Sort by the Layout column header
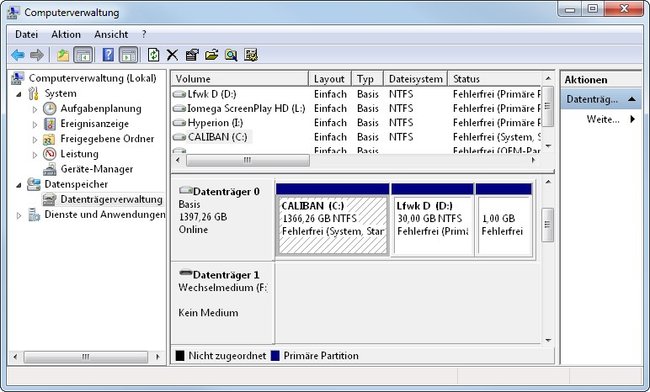The image size is (650, 392). pos(330,79)
